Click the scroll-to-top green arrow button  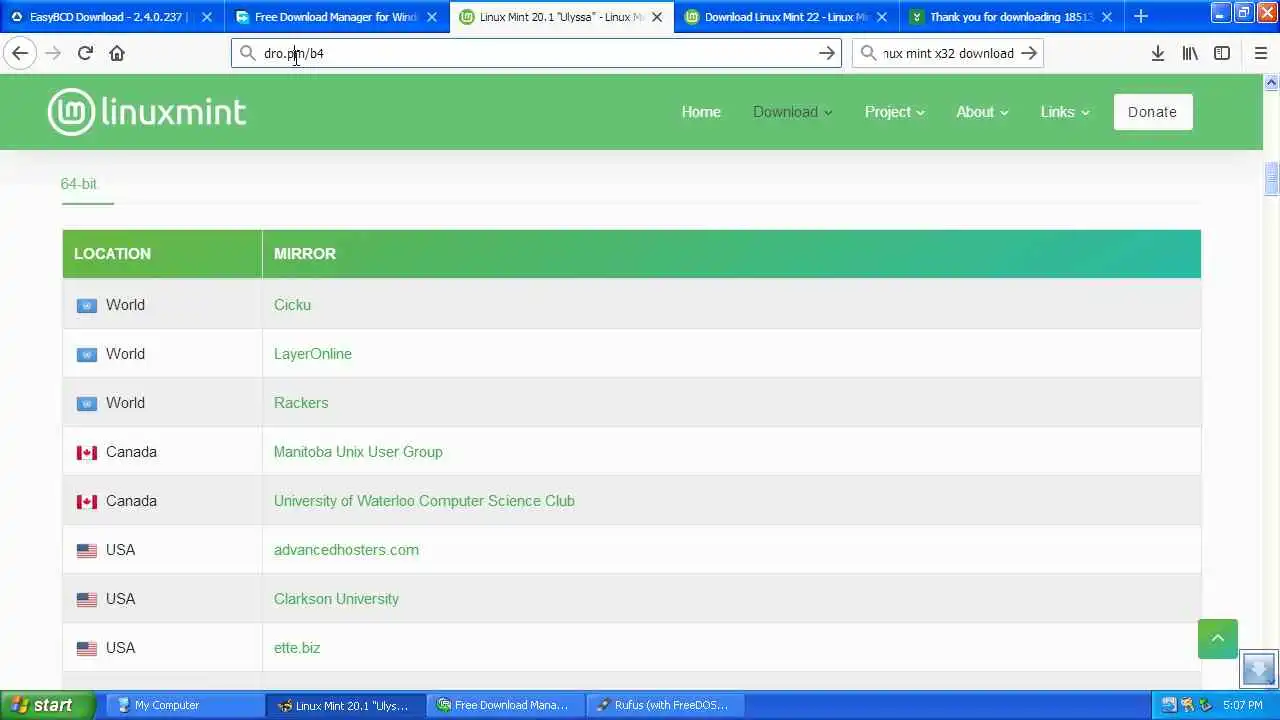click(1217, 639)
